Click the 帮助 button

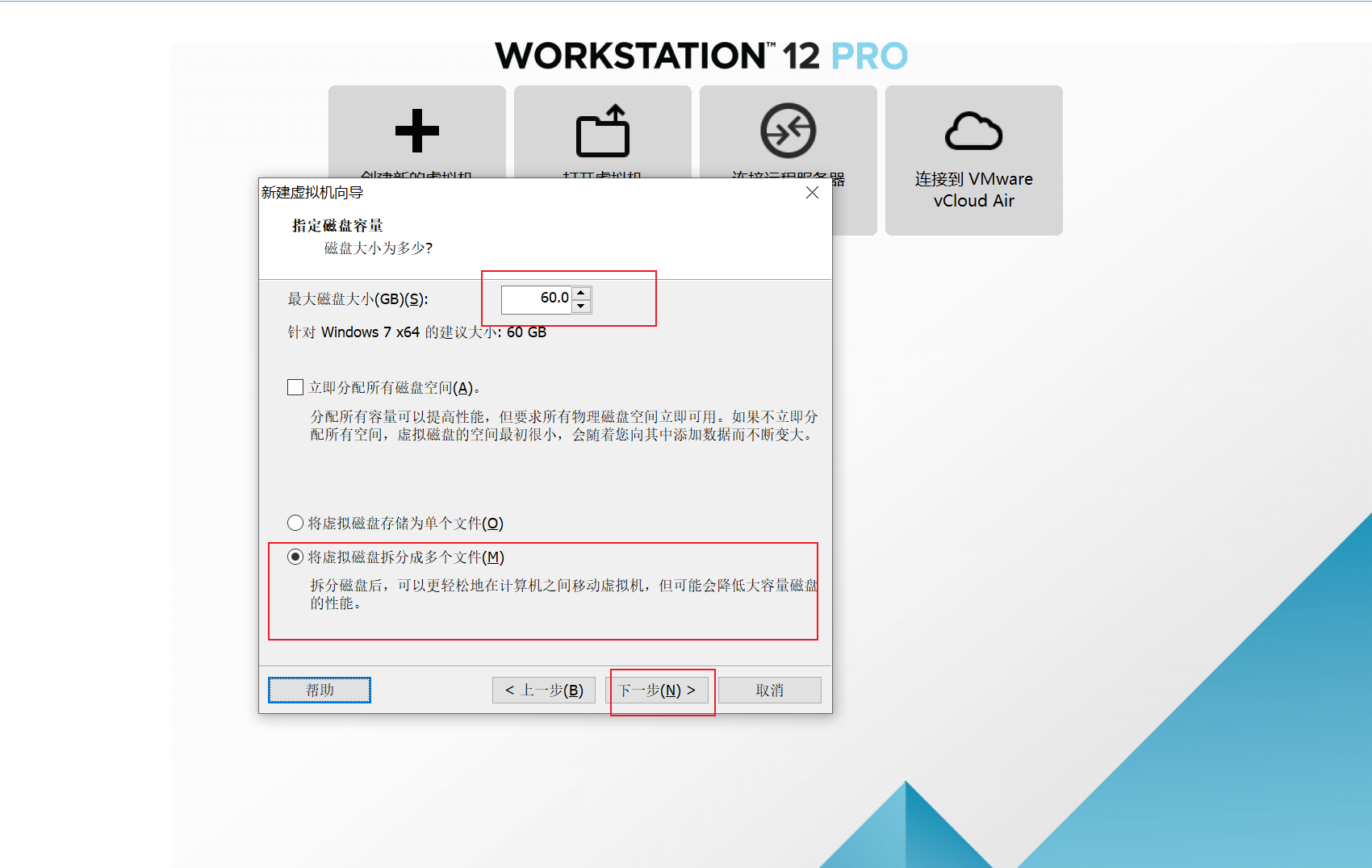320,690
